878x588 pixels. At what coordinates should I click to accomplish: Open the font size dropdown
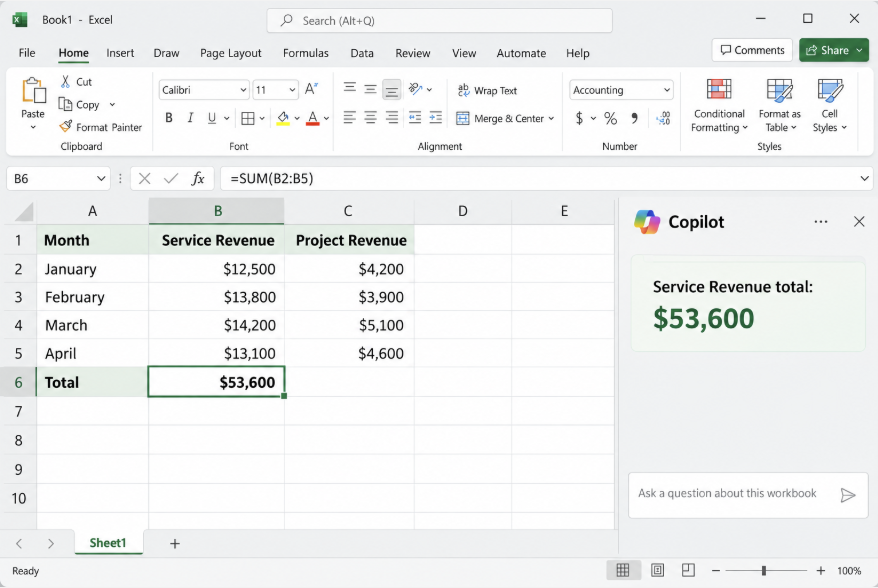point(292,90)
